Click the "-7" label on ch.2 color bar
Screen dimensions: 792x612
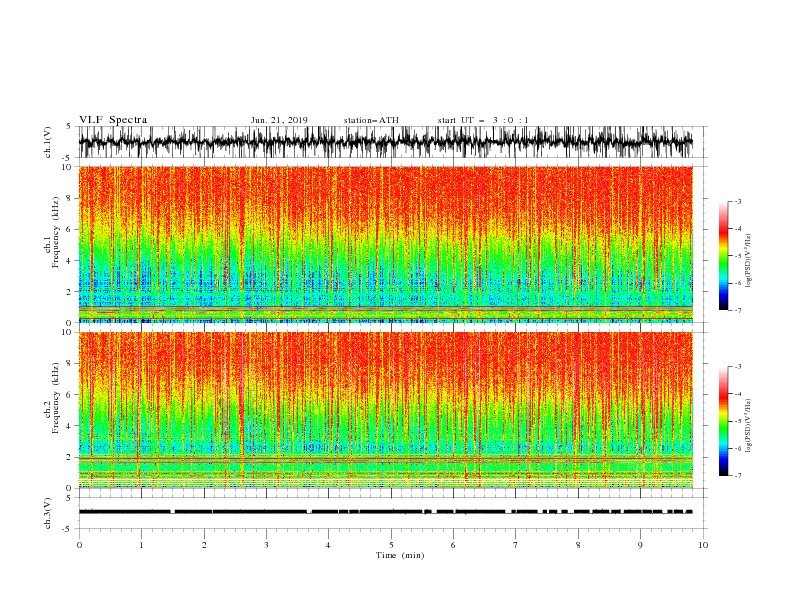[x=737, y=476]
